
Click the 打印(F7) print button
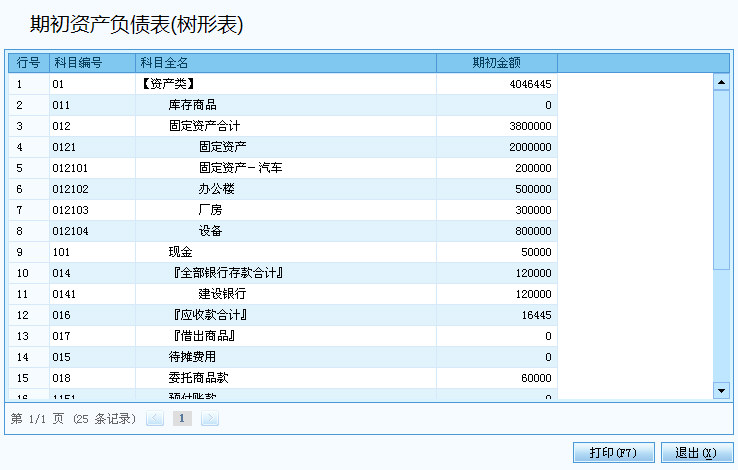[613, 453]
